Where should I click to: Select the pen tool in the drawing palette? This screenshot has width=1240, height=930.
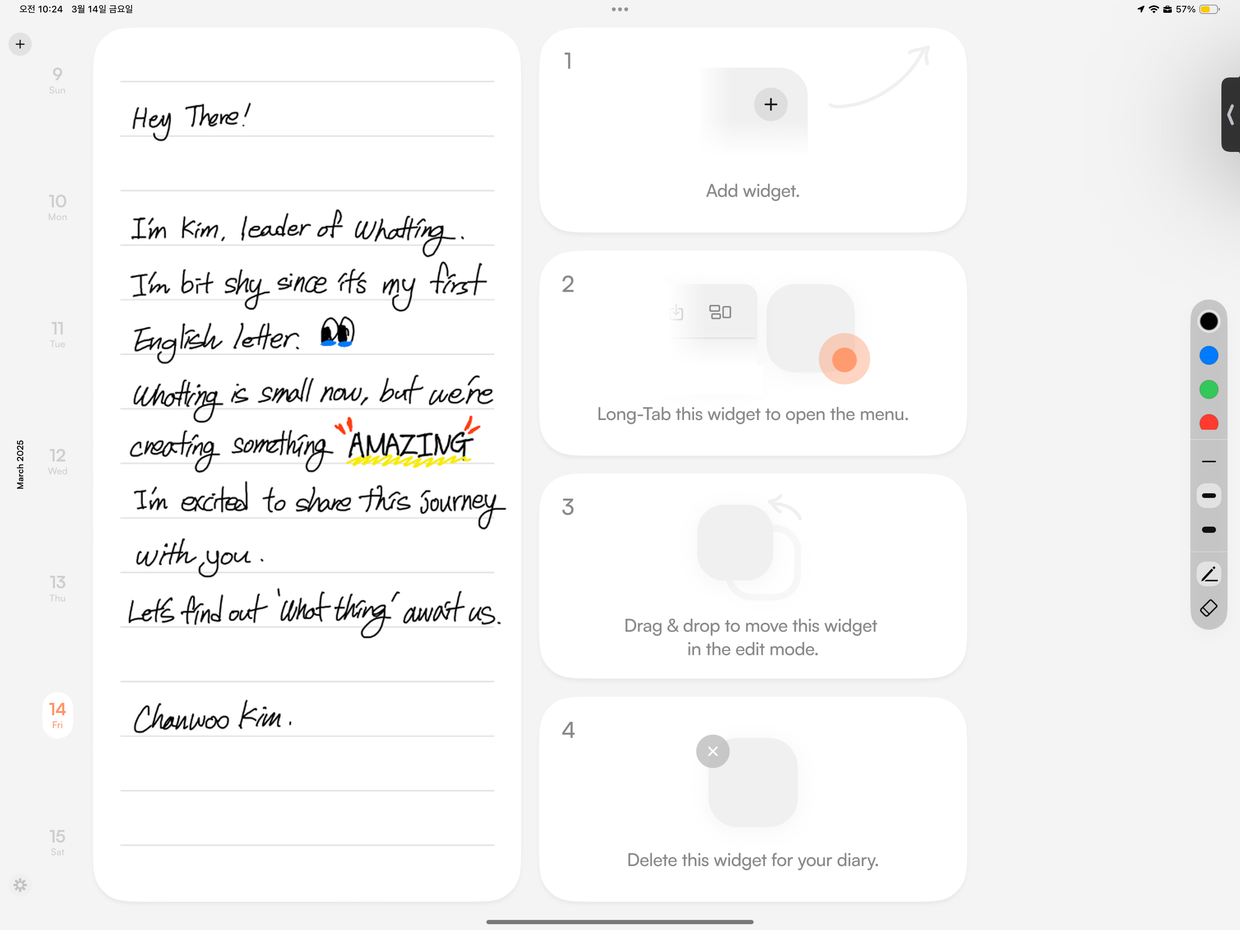[1208, 574]
